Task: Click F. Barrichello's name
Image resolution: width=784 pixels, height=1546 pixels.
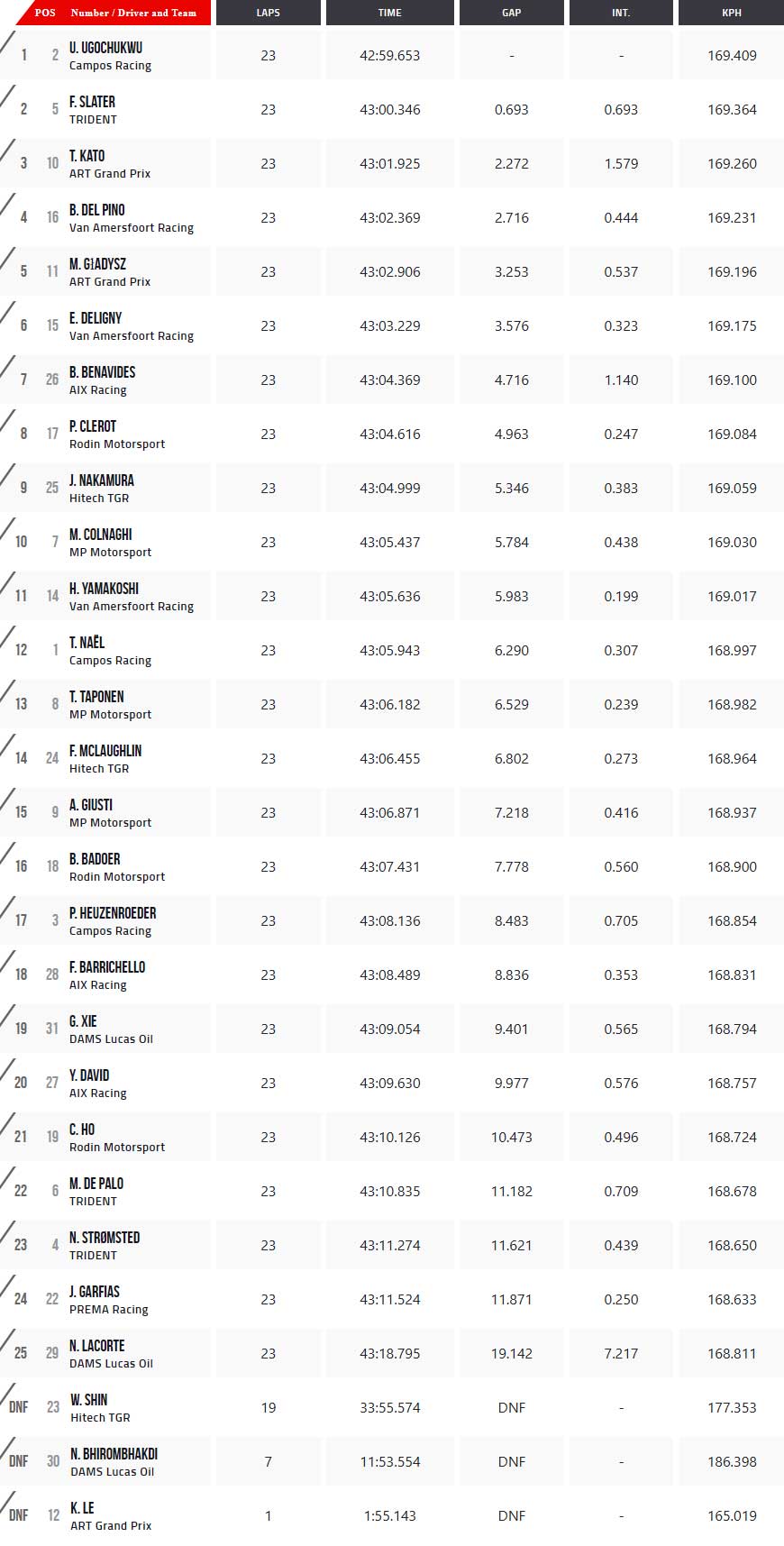Action: coord(107,967)
